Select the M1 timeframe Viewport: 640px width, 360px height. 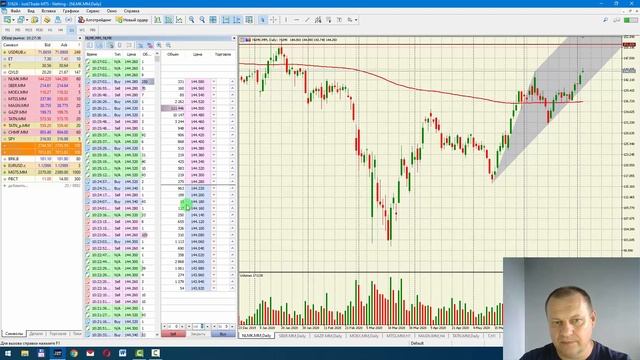[x=7, y=30]
